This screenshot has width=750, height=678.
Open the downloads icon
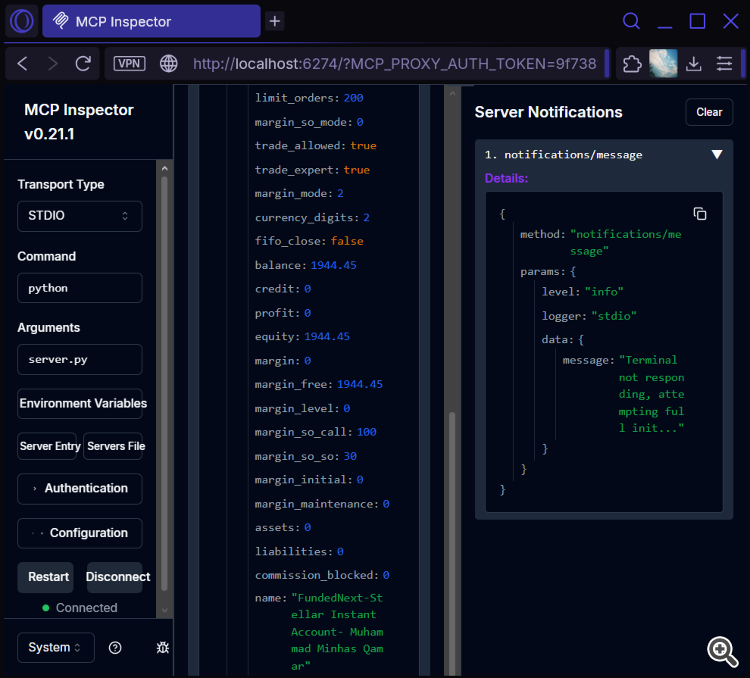[694, 63]
